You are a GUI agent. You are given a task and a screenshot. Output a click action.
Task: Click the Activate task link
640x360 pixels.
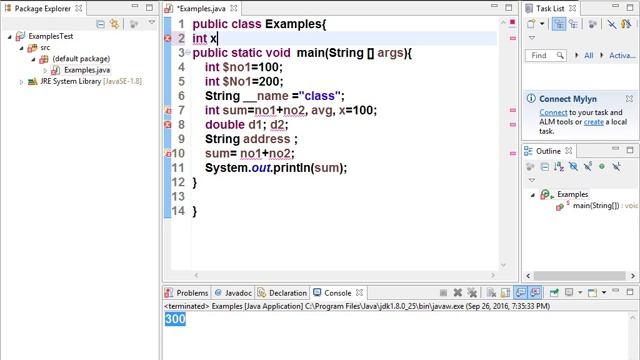coord(622,56)
